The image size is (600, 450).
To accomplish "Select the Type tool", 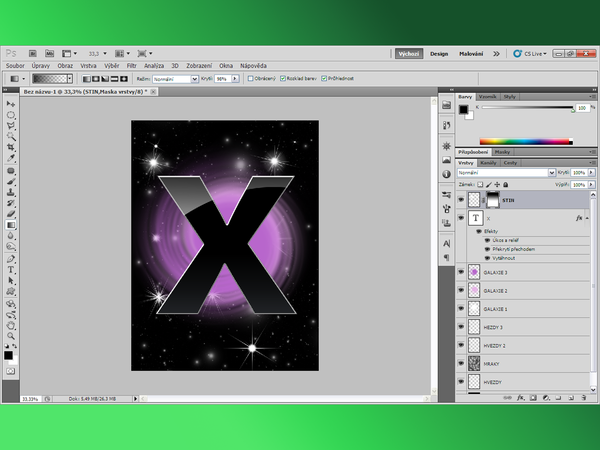I will click(11, 269).
